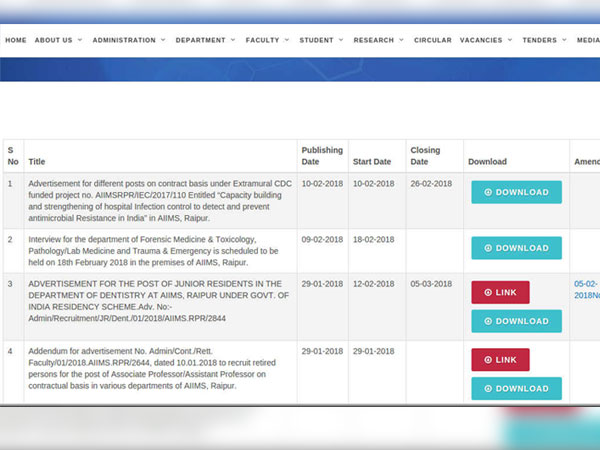Open the HOME menu item
600x450 pixels.
coord(16,40)
